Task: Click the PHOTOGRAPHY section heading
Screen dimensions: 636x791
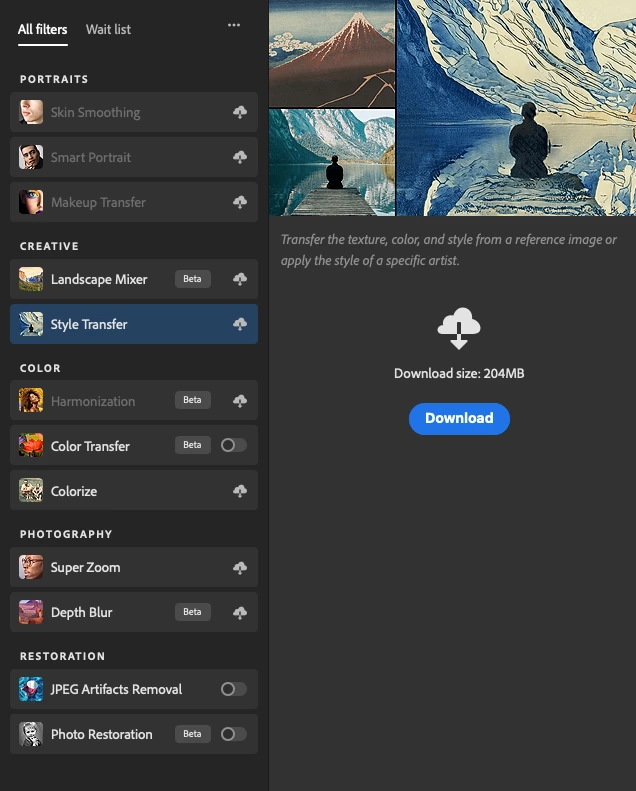Action: tap(66, 534)
